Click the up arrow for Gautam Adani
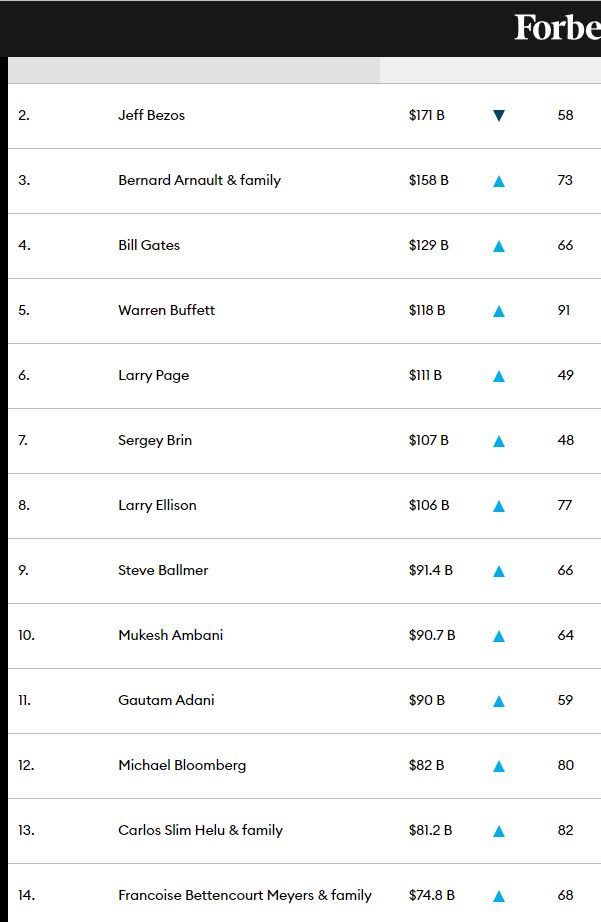 499,701
